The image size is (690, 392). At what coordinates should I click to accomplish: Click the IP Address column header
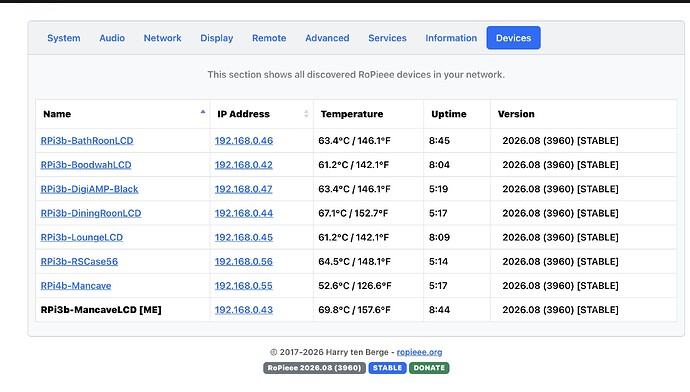click(x=262, y=114)
